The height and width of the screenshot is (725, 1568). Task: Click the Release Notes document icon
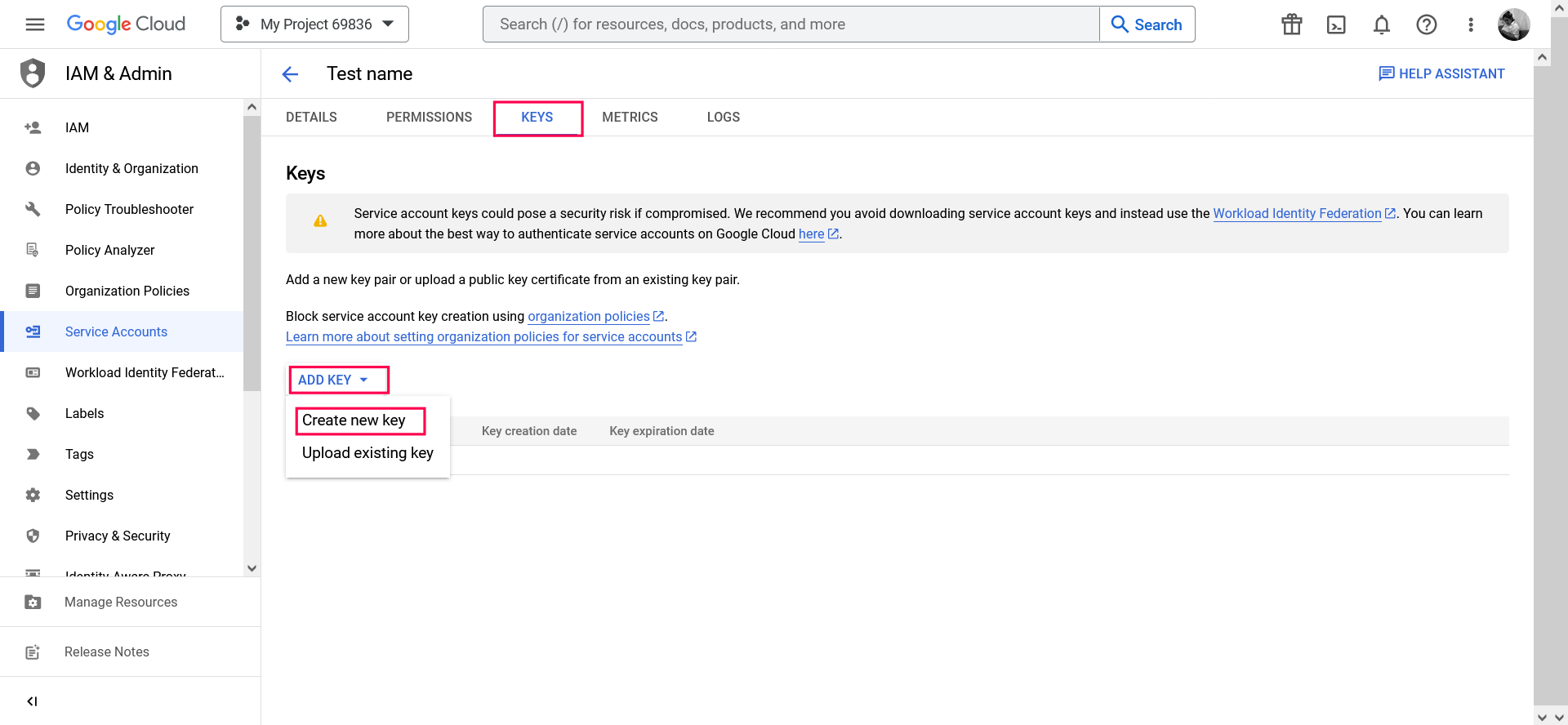click(x=33, y=652)
